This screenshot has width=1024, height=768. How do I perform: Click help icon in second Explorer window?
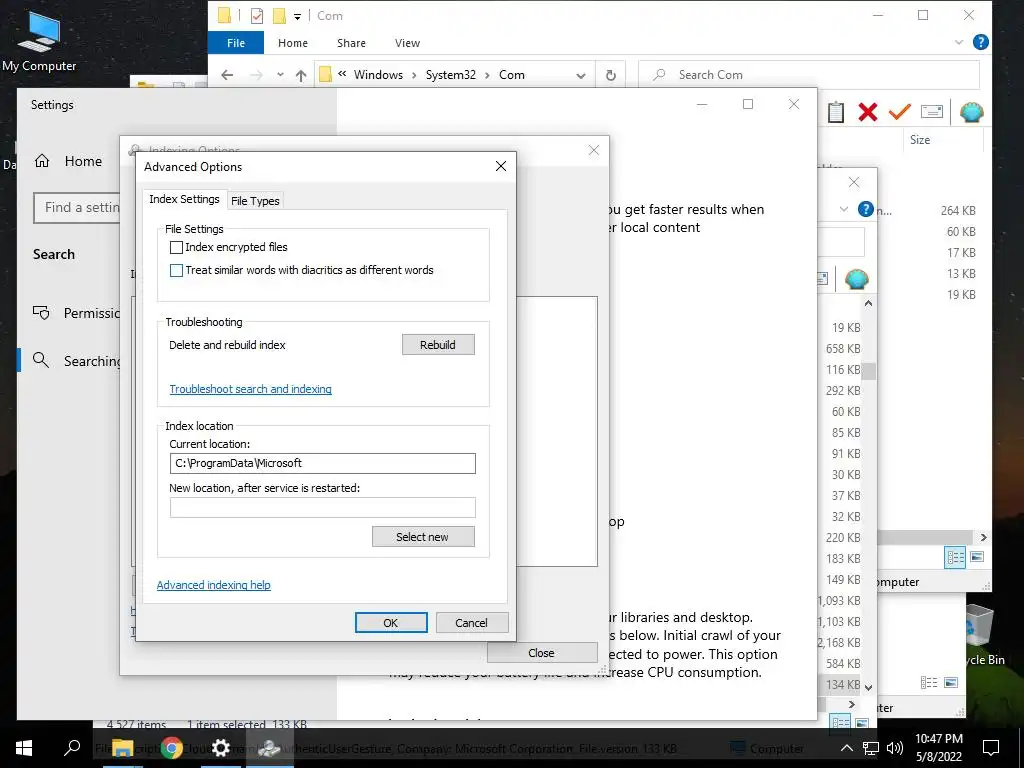[866, 210]
